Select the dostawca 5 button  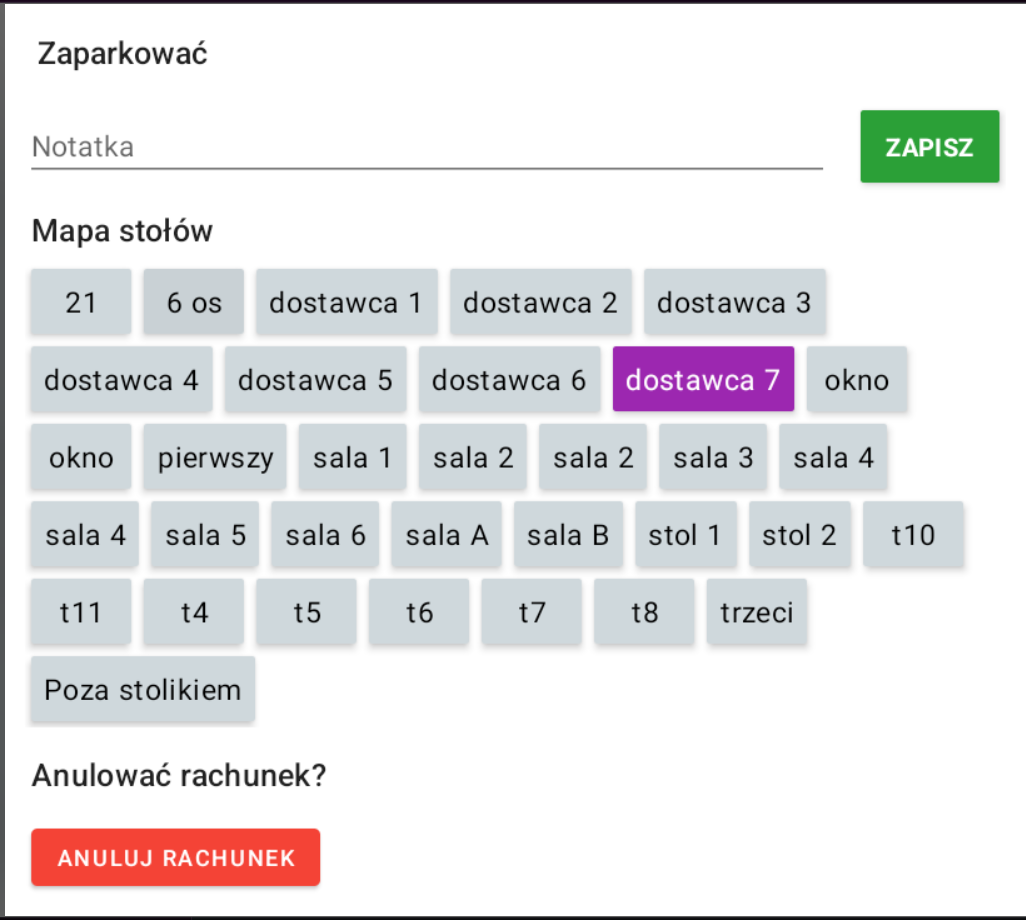(315, 380)
